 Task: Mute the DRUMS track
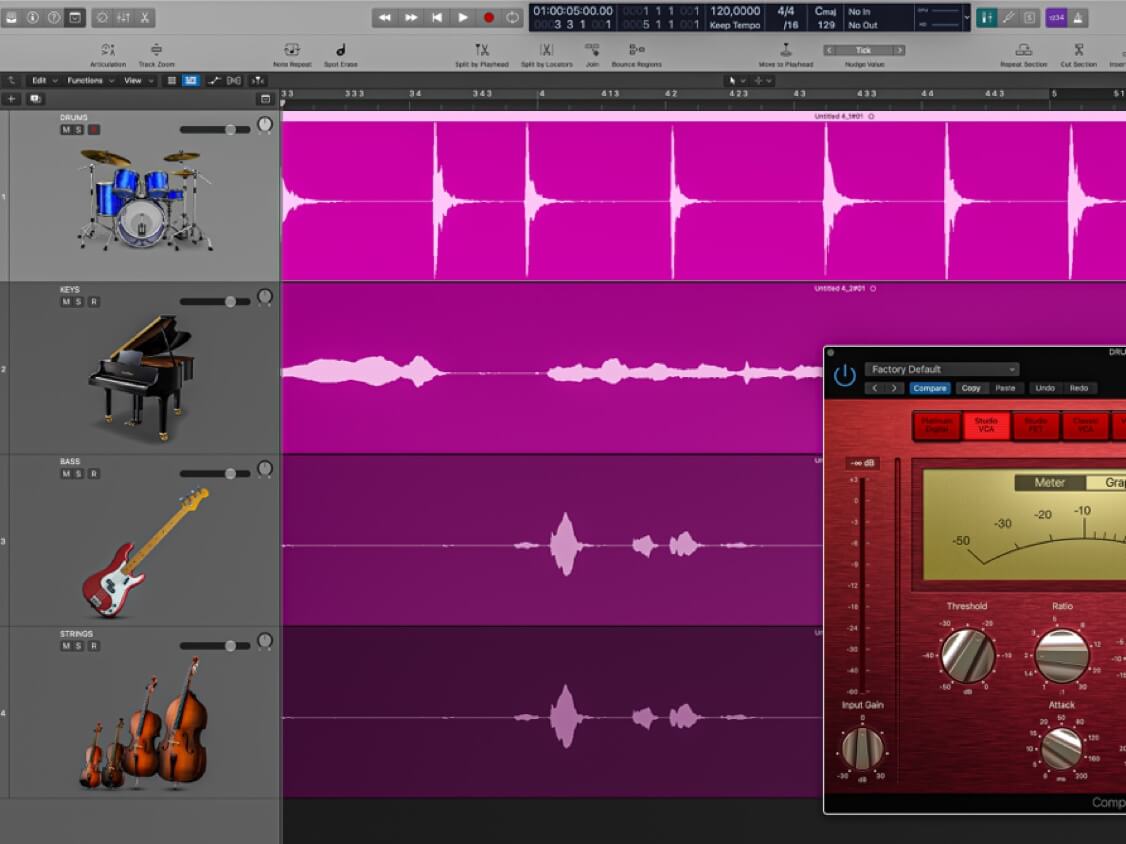coord(66,130)
